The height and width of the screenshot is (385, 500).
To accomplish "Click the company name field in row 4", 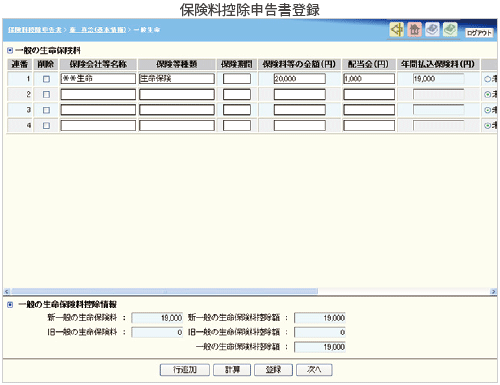I will [x=98, y=125].
